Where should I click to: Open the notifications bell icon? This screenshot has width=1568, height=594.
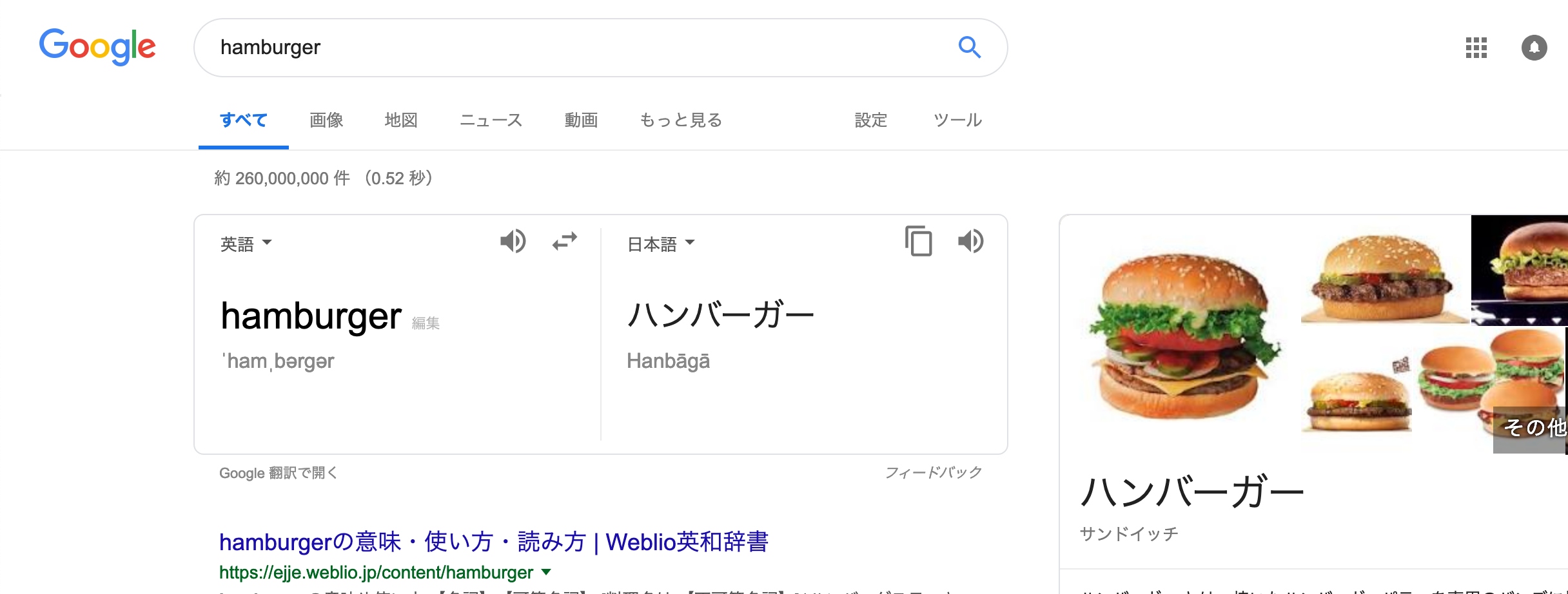tap(1534, 48)
